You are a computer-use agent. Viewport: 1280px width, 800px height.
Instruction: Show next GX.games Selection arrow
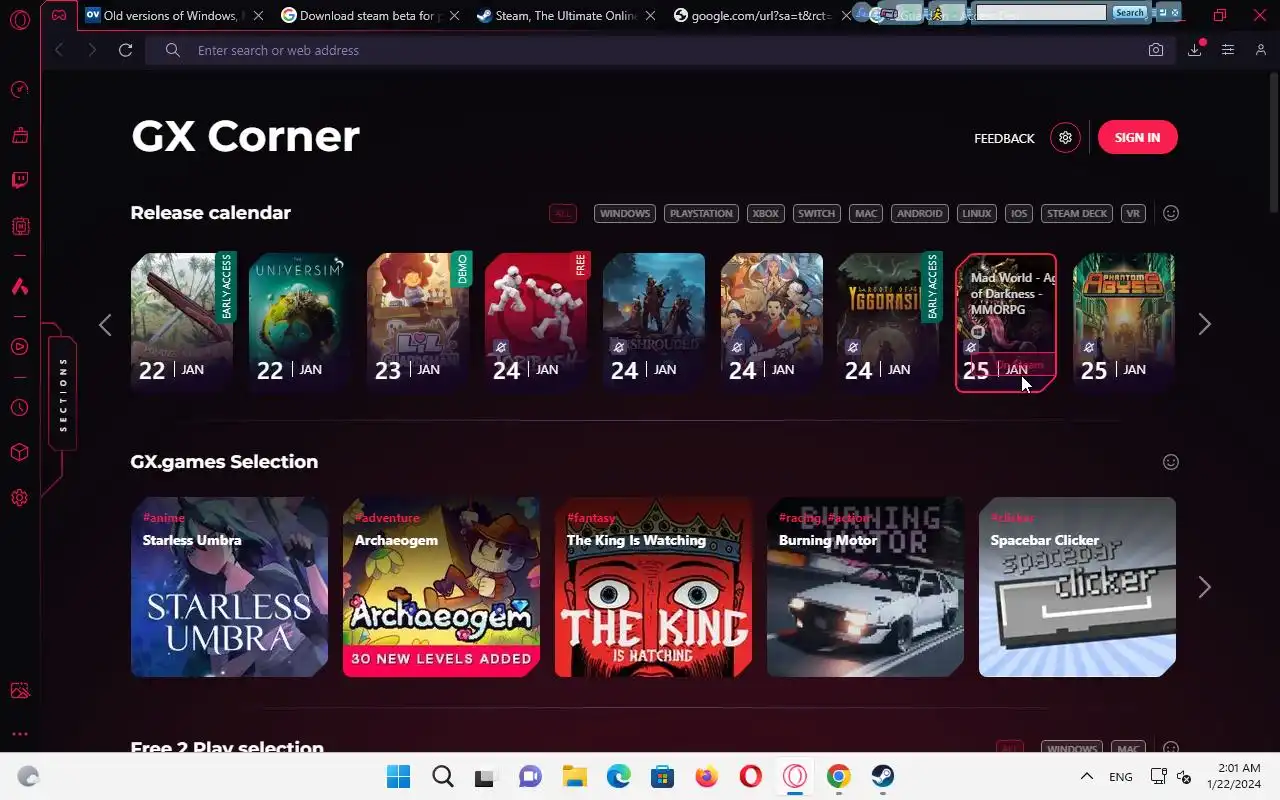1204,587
